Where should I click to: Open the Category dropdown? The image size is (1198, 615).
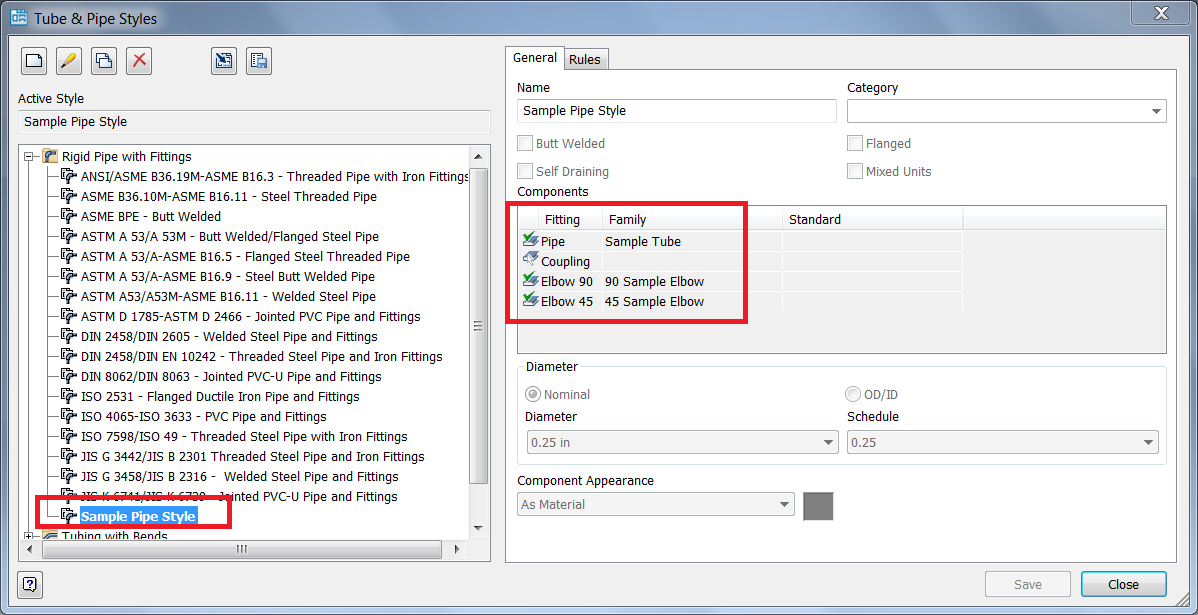click(x=1158, y=110)
